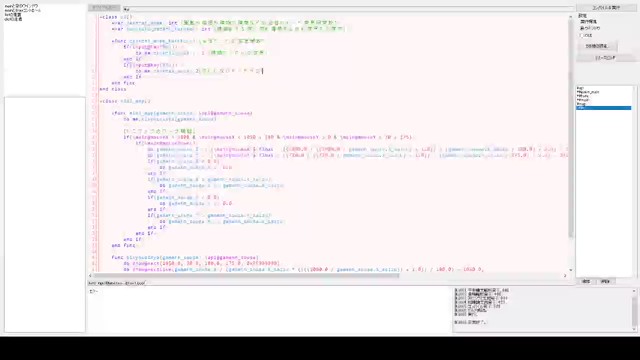Click the horizontal scrollbar's left arrow

coord(91,276)
